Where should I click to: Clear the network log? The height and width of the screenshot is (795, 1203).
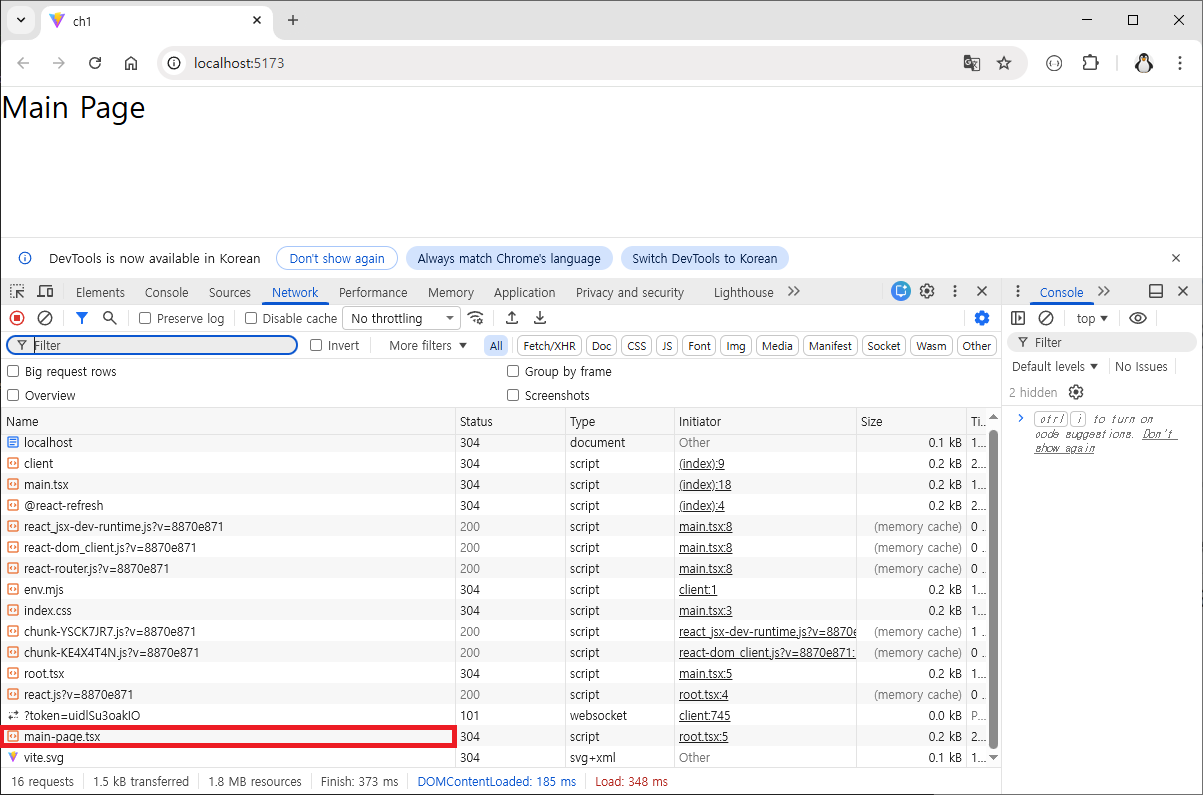click(x=45, y=318)
